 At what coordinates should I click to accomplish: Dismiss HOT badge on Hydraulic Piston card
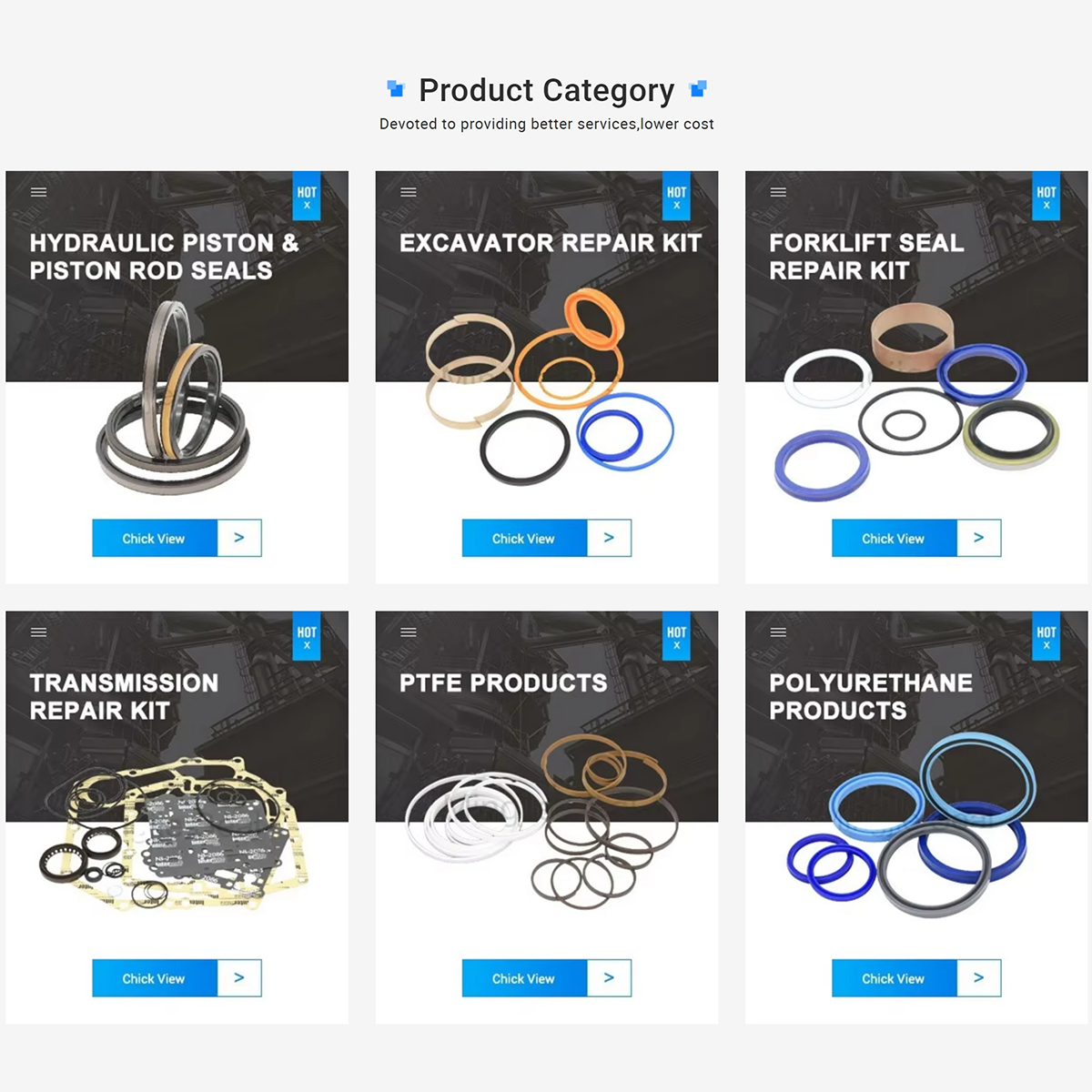point(307,206)
